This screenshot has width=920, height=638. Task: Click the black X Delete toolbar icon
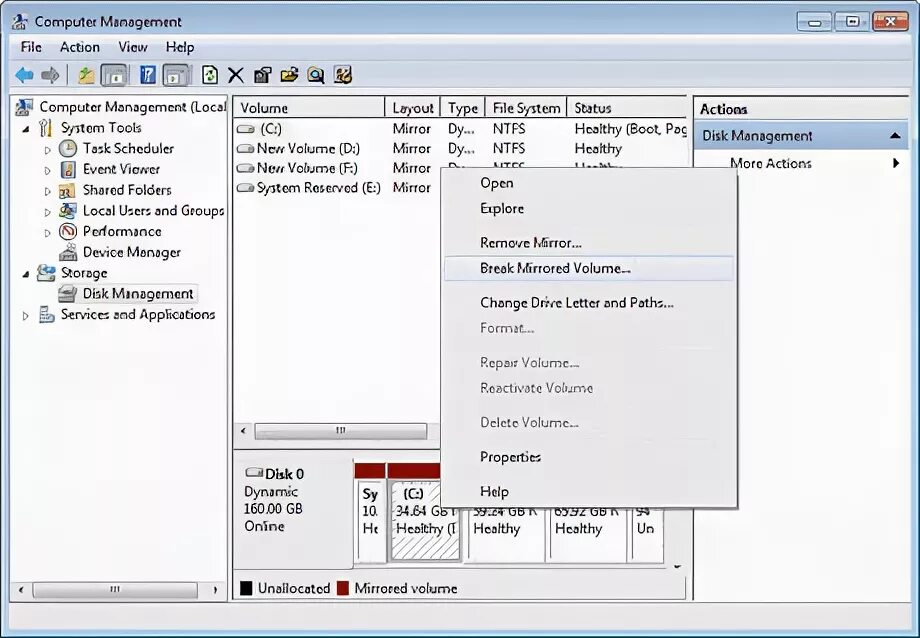[x=236, y=75]
